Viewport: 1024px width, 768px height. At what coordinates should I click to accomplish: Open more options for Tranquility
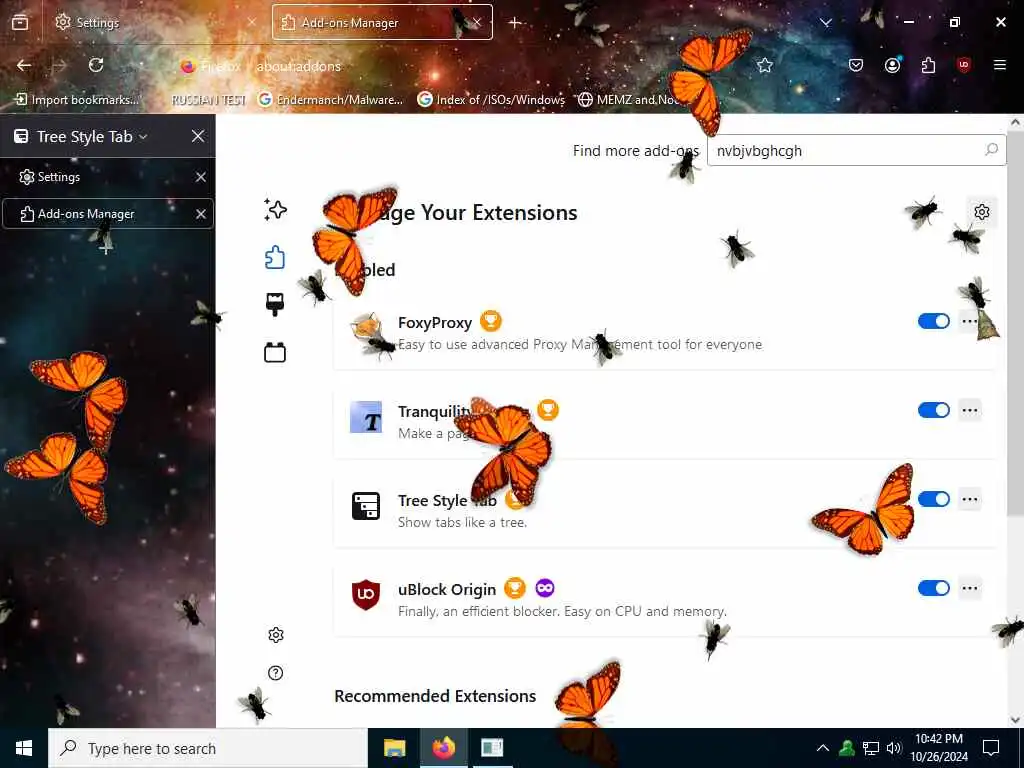click(970, 410)
